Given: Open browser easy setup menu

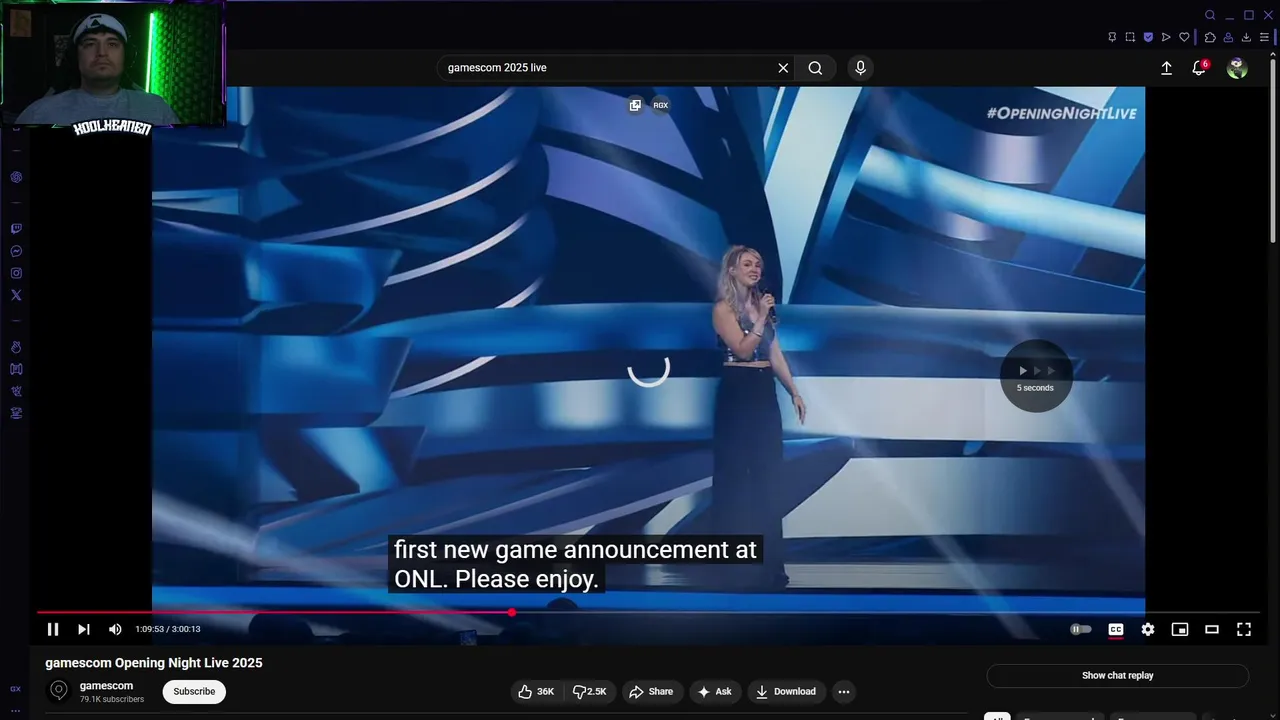Looking at the screenshot, I should point(1264,37).
